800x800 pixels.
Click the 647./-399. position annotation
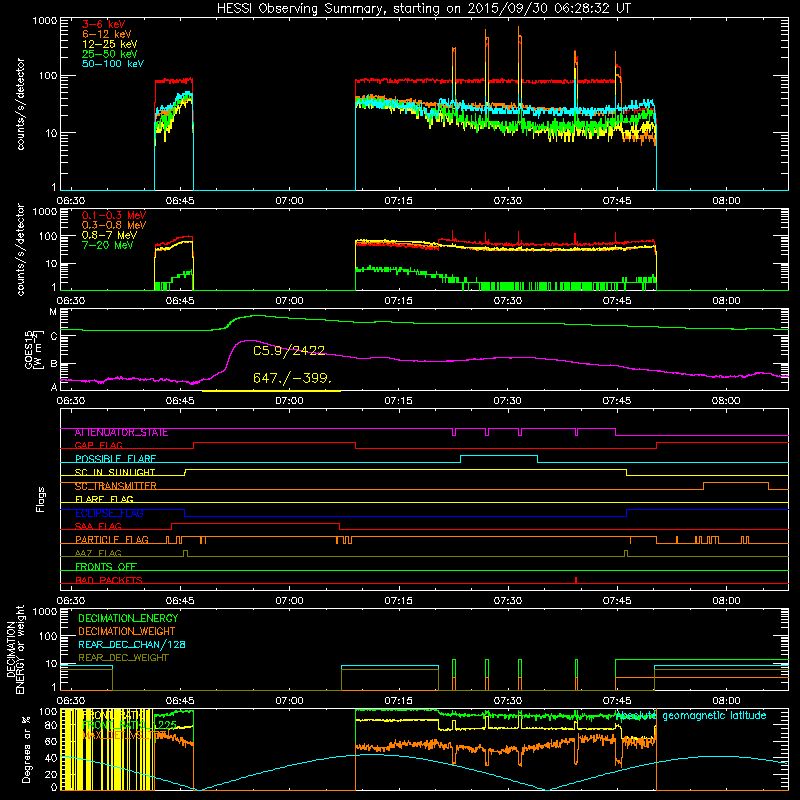click(x=292, y=378)
